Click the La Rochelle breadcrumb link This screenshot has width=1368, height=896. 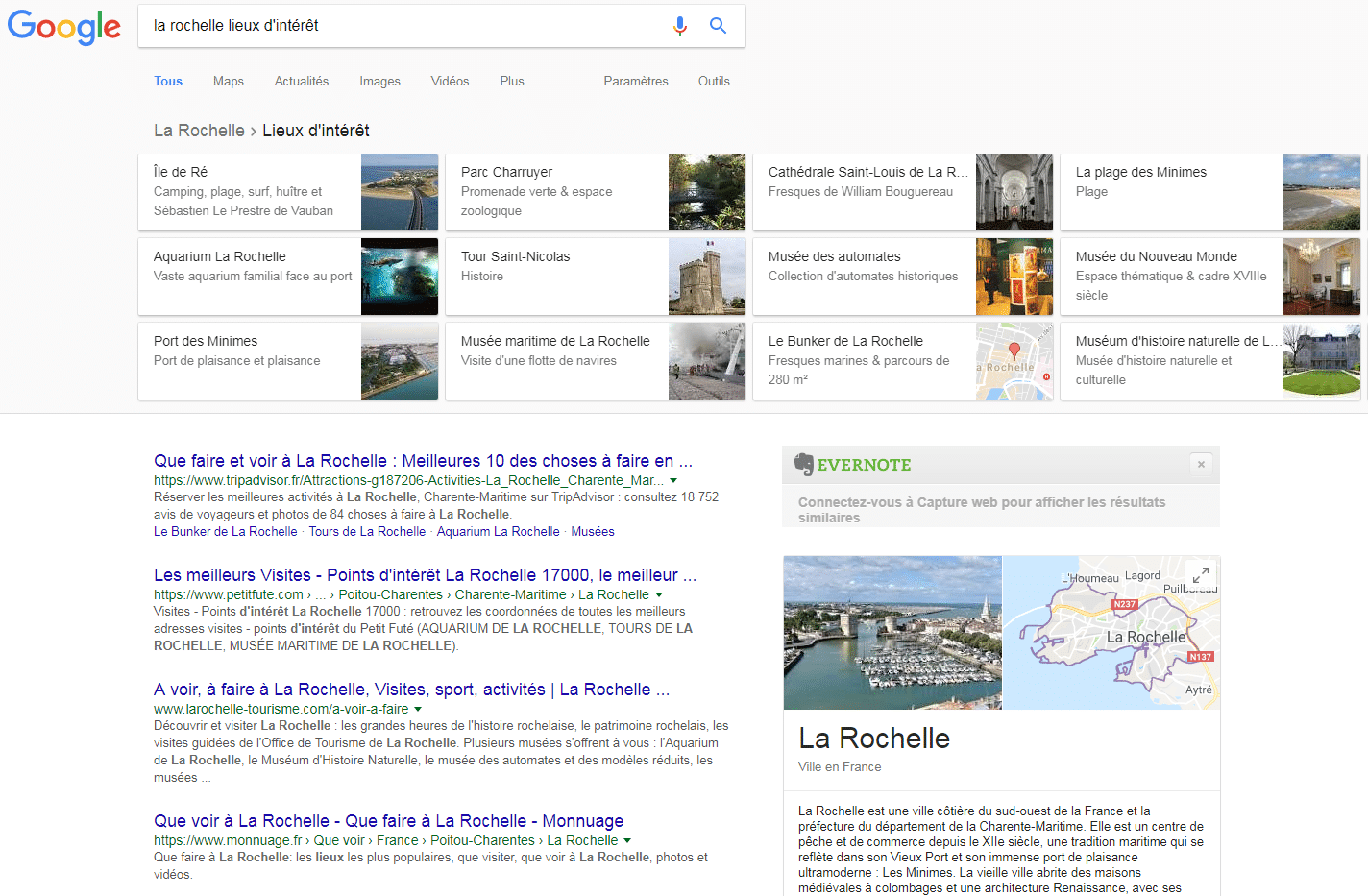pos(199,131)
